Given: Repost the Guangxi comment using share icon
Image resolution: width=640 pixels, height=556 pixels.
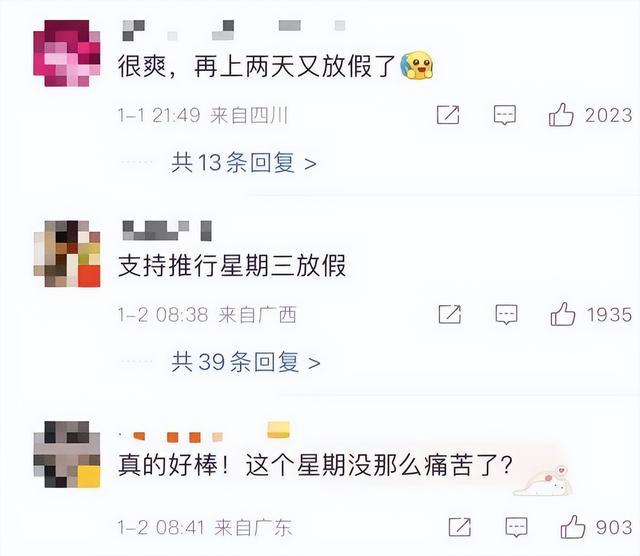Looking at the screenshot, I should [449, 314].
